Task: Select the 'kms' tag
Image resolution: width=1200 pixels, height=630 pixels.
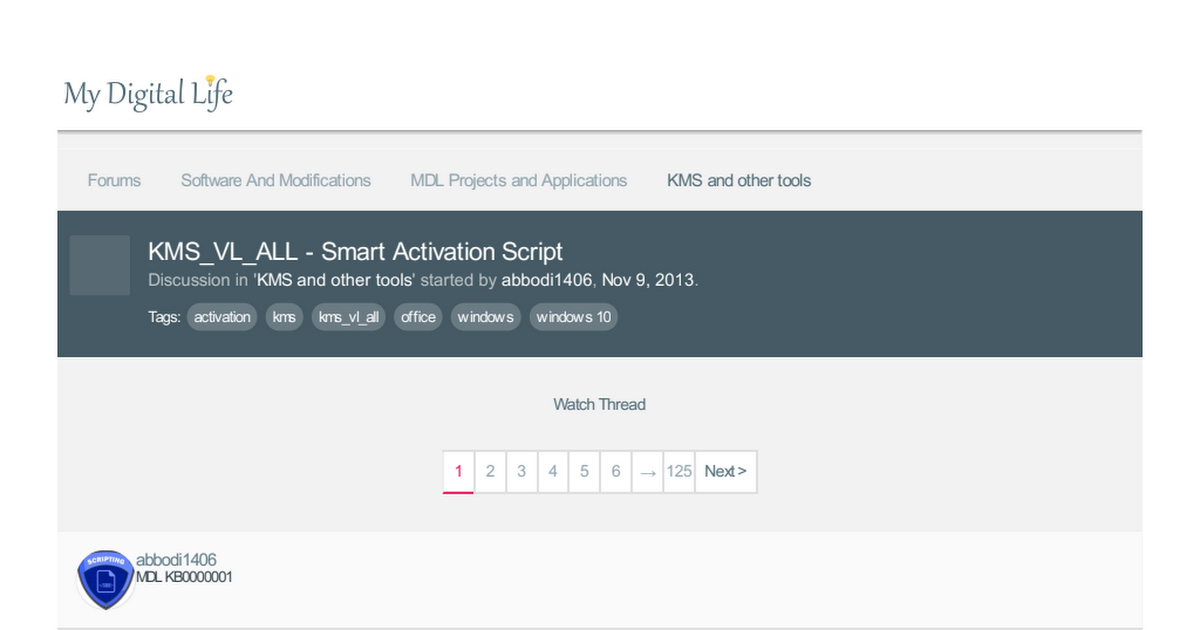Action: [284, 317]
